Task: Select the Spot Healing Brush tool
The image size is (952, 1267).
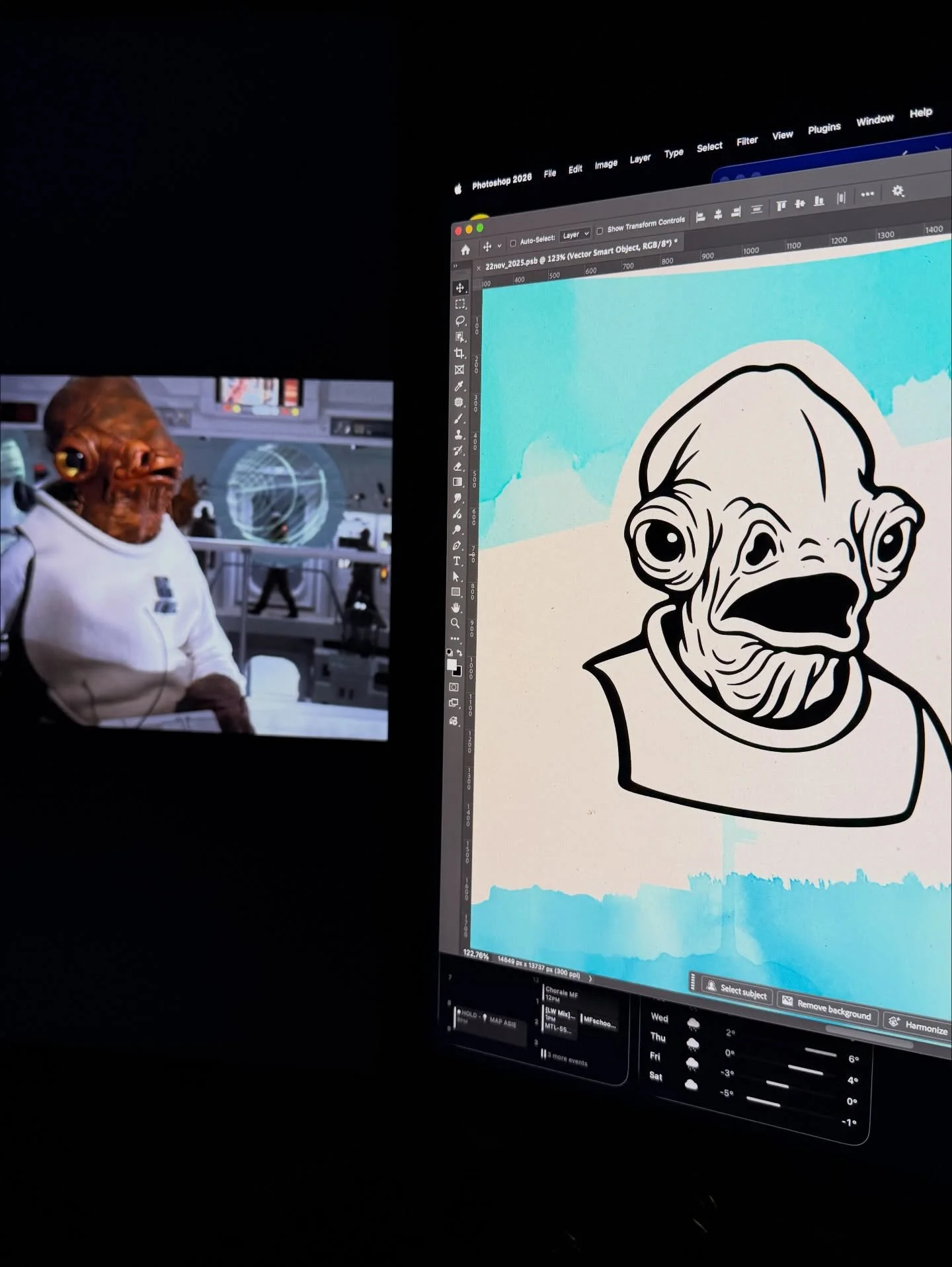Action: coord(459,402)
